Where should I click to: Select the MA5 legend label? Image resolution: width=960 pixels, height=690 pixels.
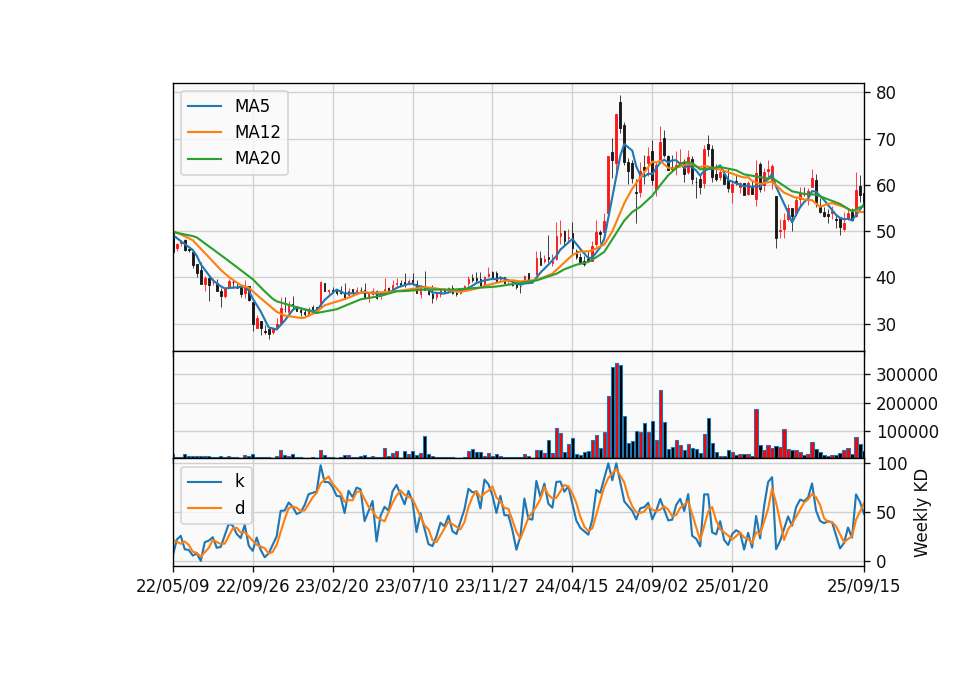tap(252, 106)
